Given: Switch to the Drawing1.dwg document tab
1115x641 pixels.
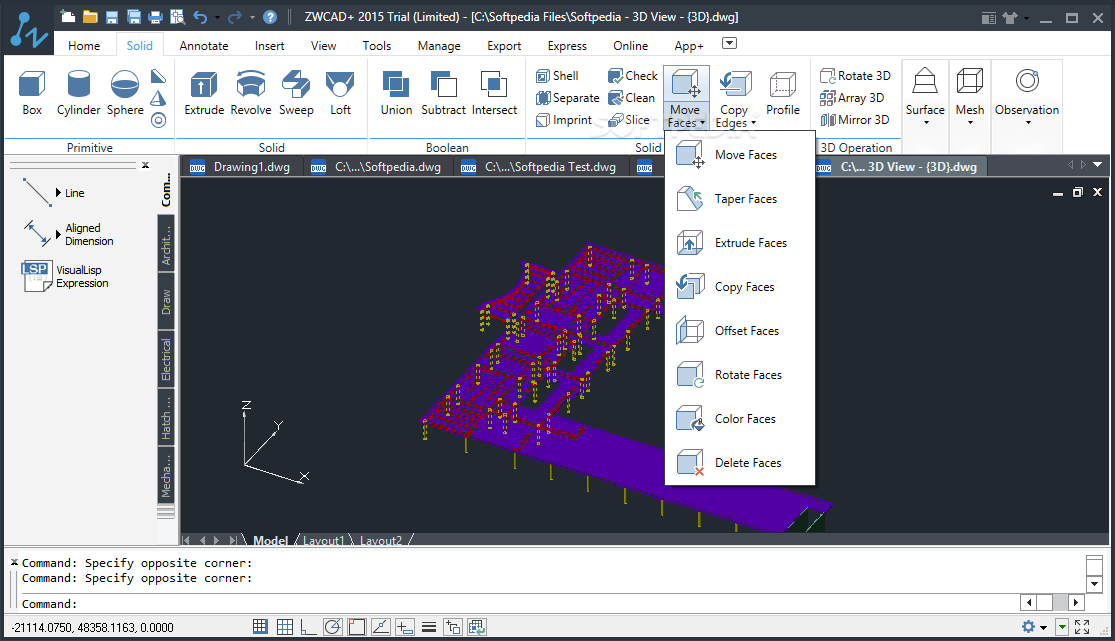Looking at the screenshot, I should point(241,167).
